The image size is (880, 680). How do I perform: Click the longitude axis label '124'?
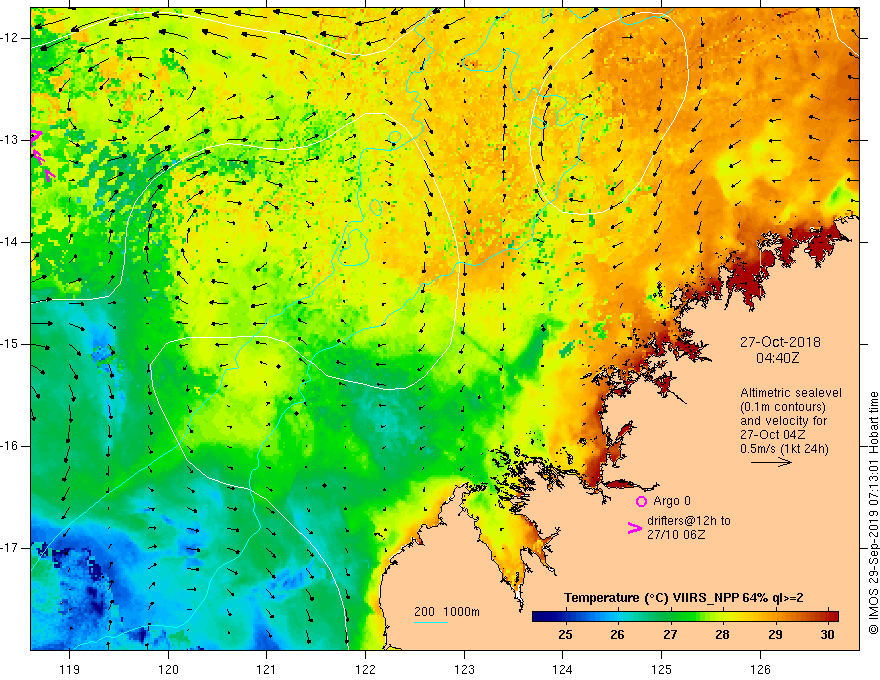563,669
